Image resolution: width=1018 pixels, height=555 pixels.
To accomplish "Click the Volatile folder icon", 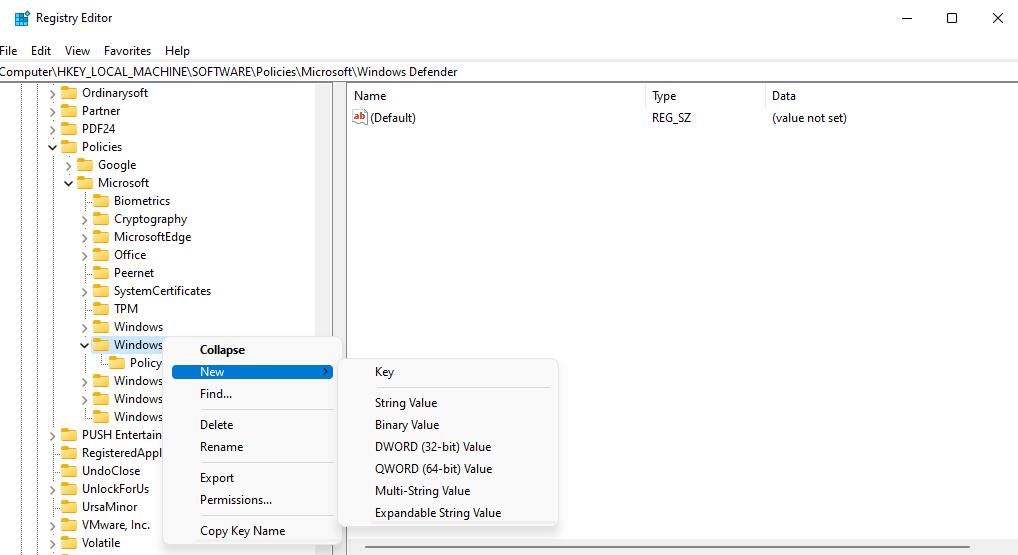I will tap(69, 543).
